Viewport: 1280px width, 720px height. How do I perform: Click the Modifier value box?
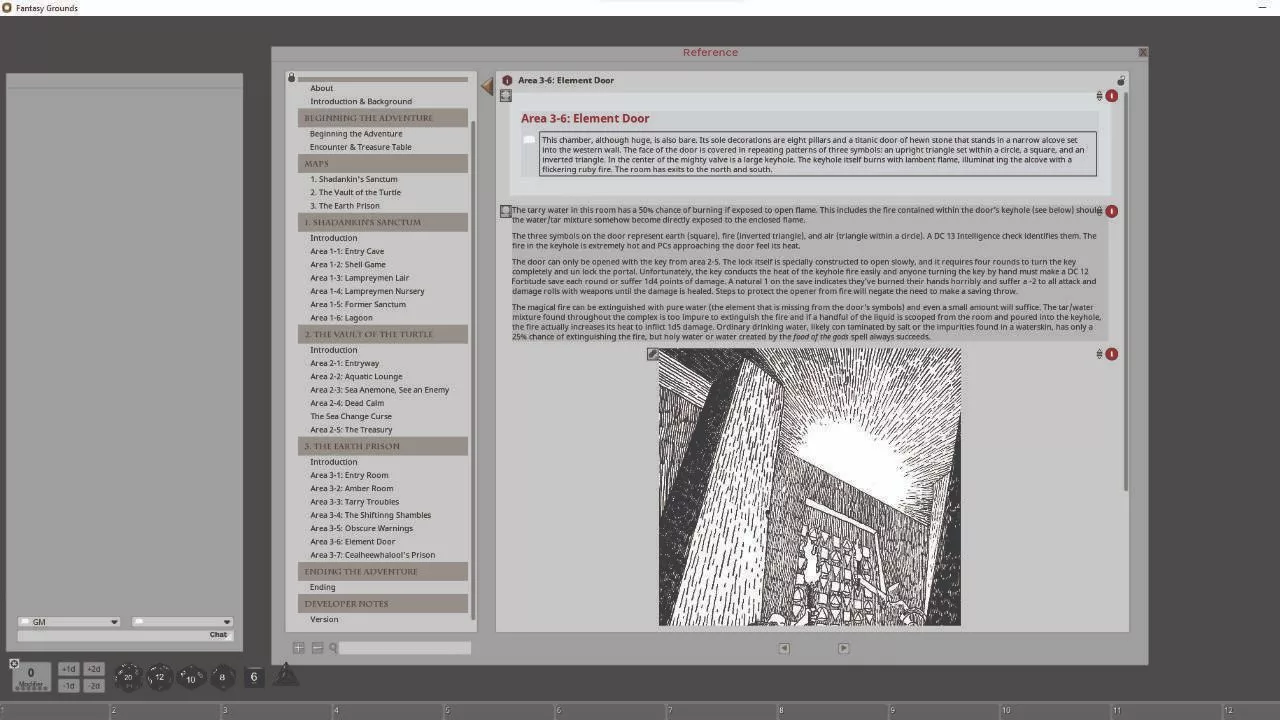[x=30, y=676]
